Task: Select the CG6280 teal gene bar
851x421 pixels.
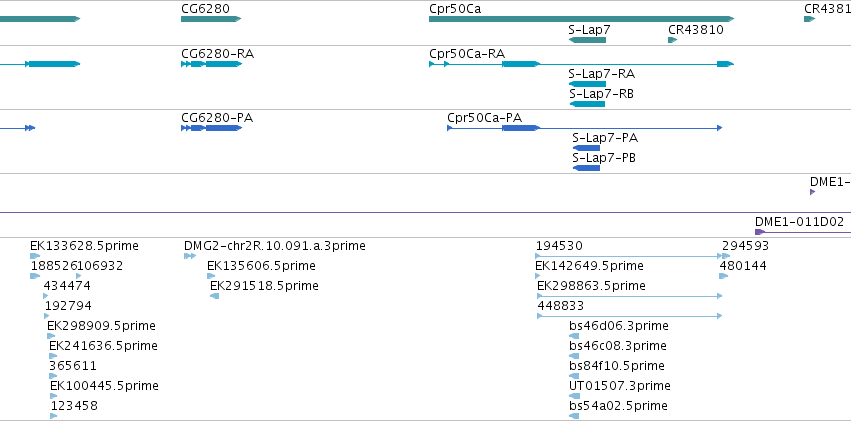Action: pos(211,19)
